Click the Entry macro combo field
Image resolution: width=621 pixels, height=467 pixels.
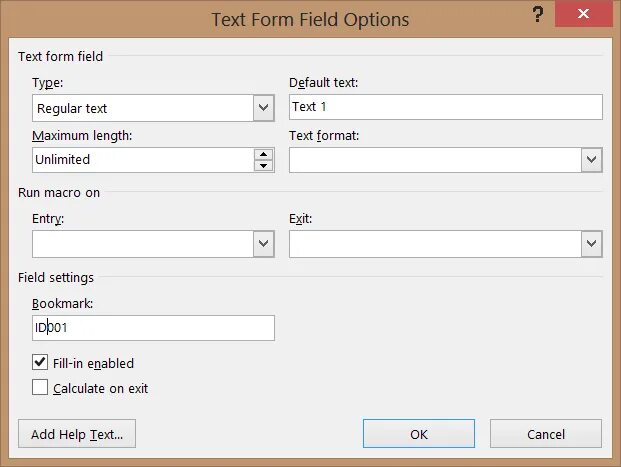pyautogui.click(x=142, y=244)
